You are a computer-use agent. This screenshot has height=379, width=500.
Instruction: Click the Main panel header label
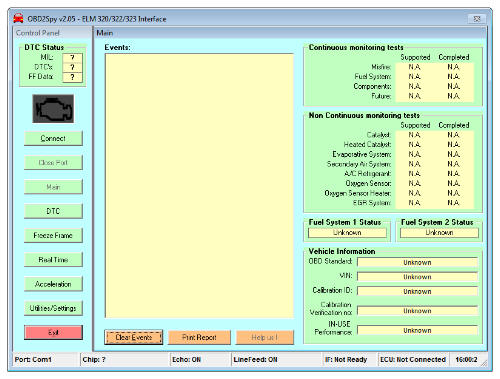point(105,33)
